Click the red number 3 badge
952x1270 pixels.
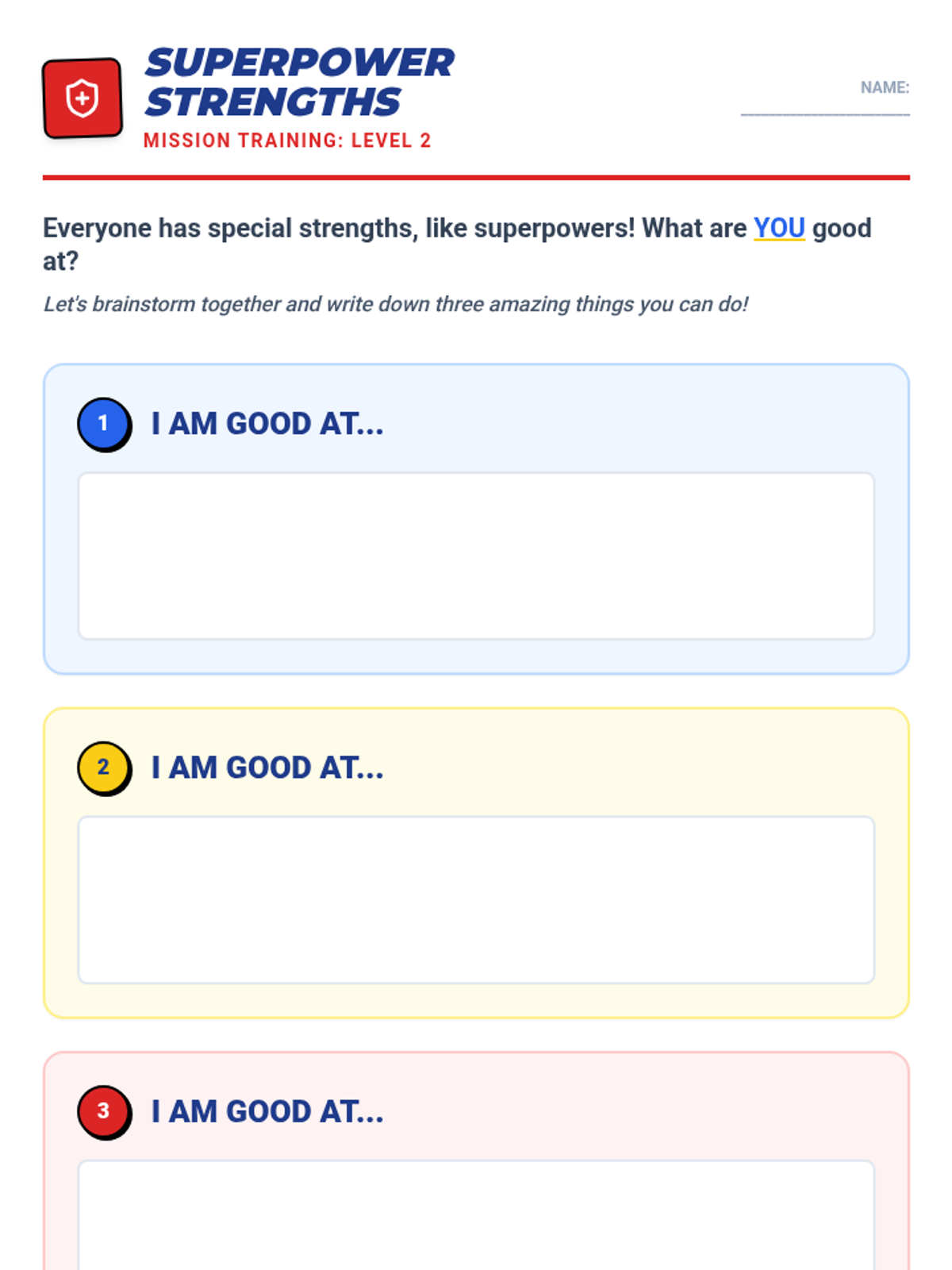pyautogui.click(x=103, y=1111)
